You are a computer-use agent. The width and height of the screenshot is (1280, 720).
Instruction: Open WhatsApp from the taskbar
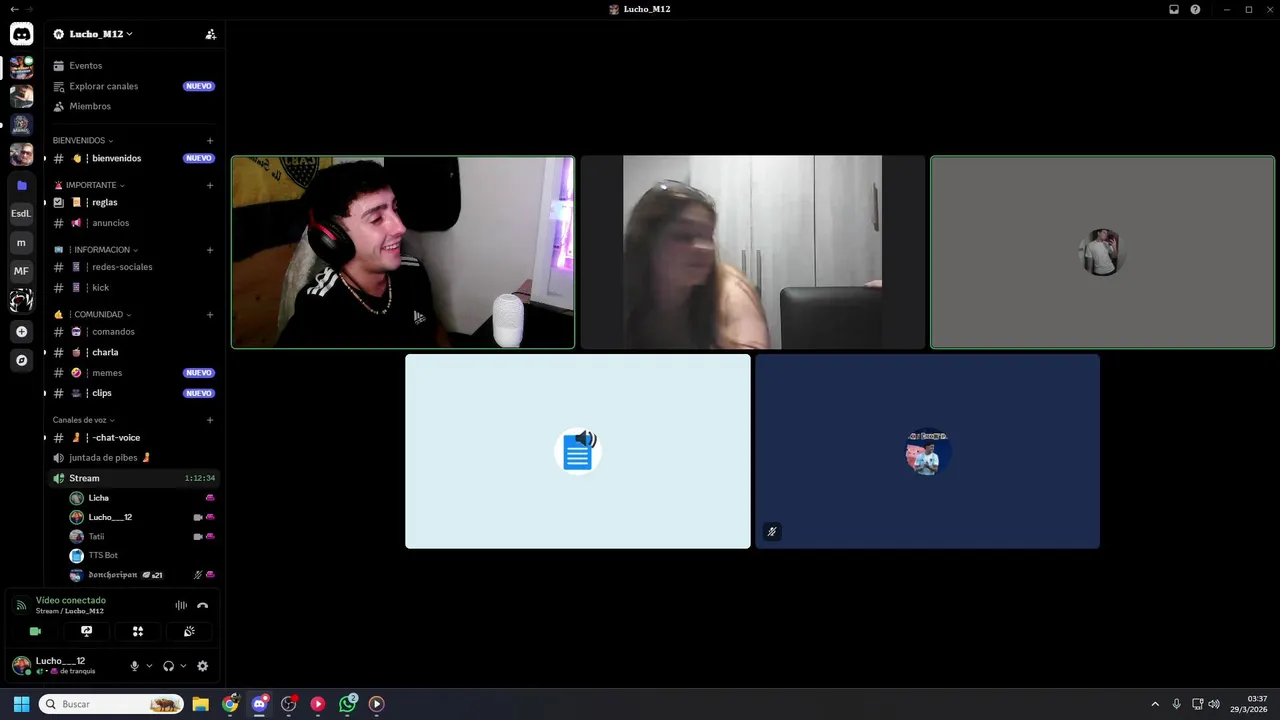pos(347,704)
